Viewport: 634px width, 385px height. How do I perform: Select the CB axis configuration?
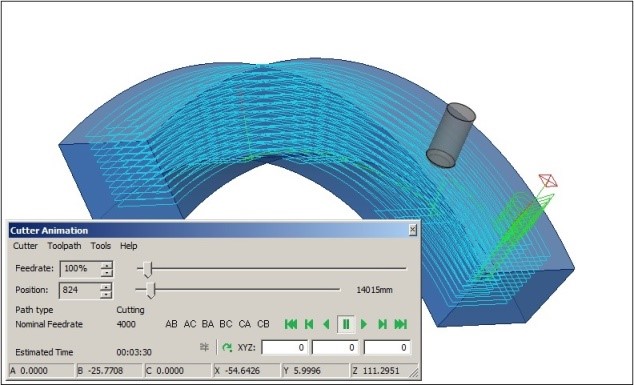(263, 324)
